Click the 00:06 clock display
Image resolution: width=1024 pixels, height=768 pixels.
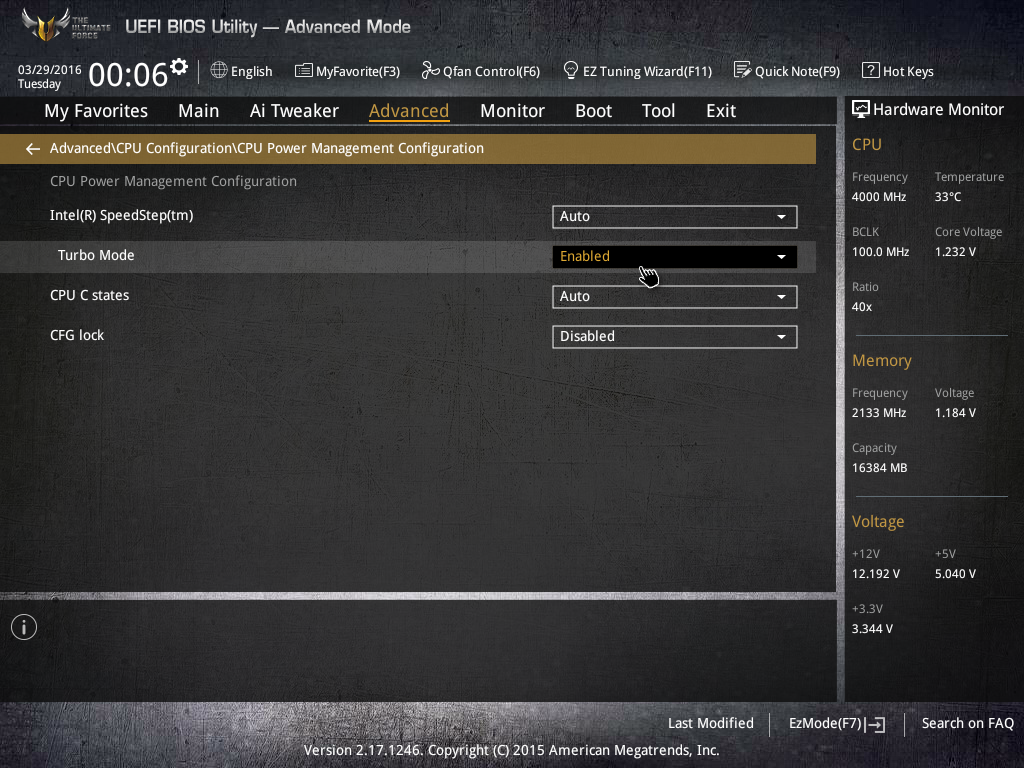tap(128, 74)
